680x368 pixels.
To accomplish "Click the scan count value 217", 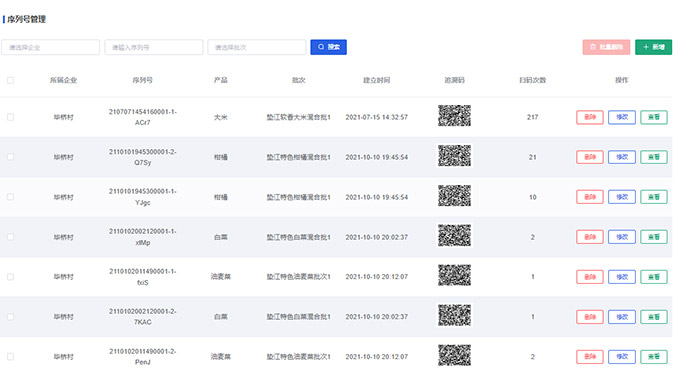I will 533,117.
